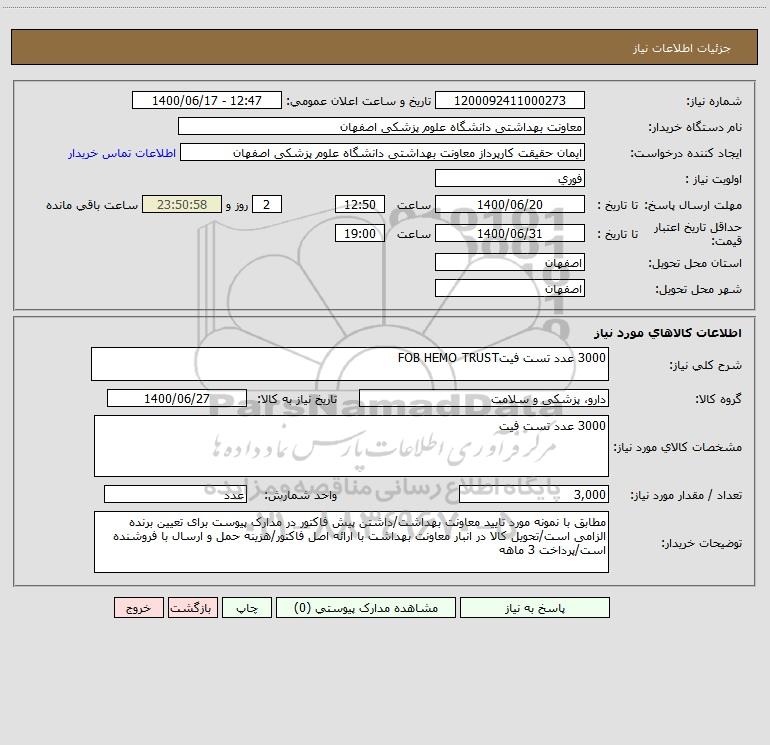
Task: Click the buyer notes text area
Action: click(x=351, y=542)
